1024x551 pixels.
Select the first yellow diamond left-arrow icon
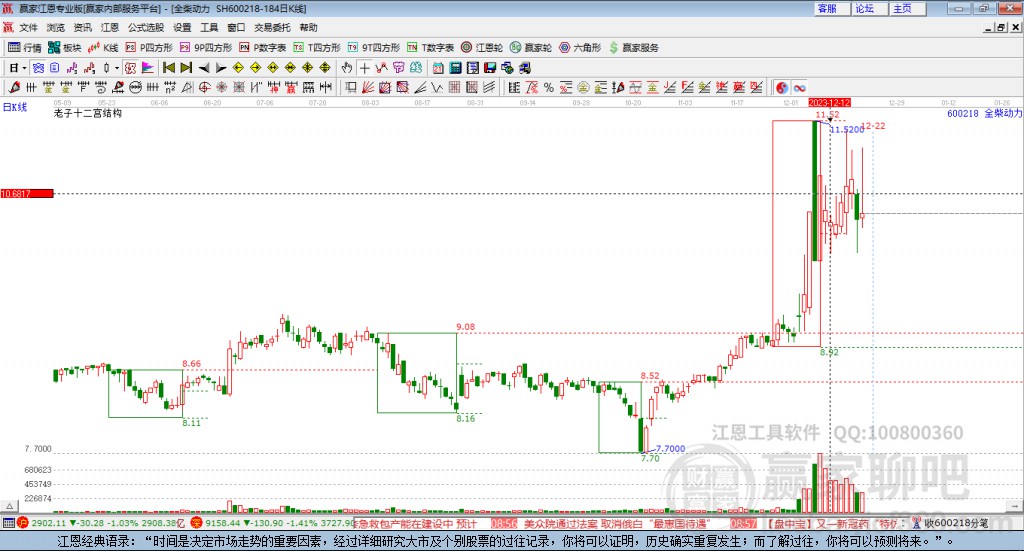click(238, 68)
